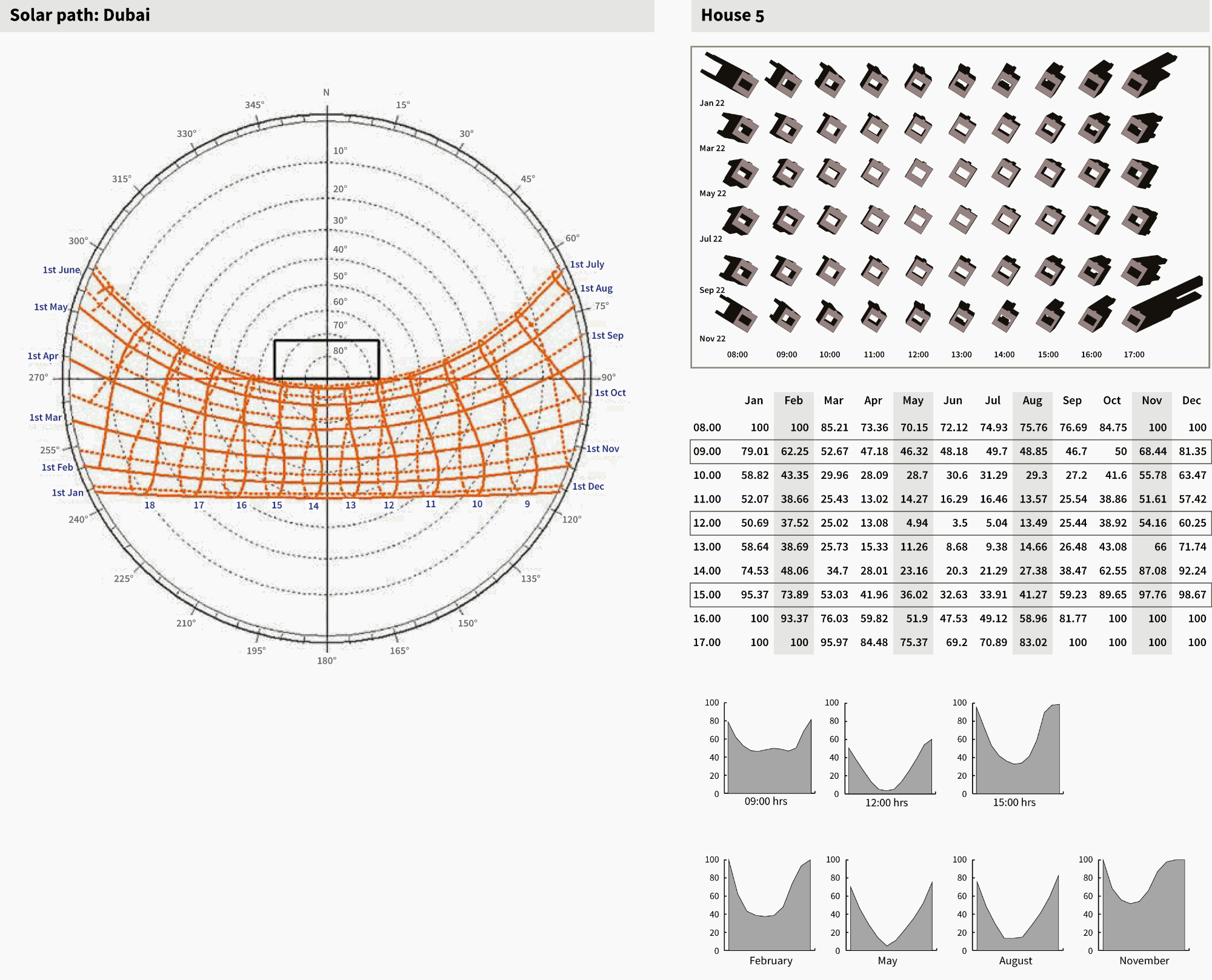Select the 12.00 row label in table
This screenshot has height=980, width=1212.
point(707,523)
